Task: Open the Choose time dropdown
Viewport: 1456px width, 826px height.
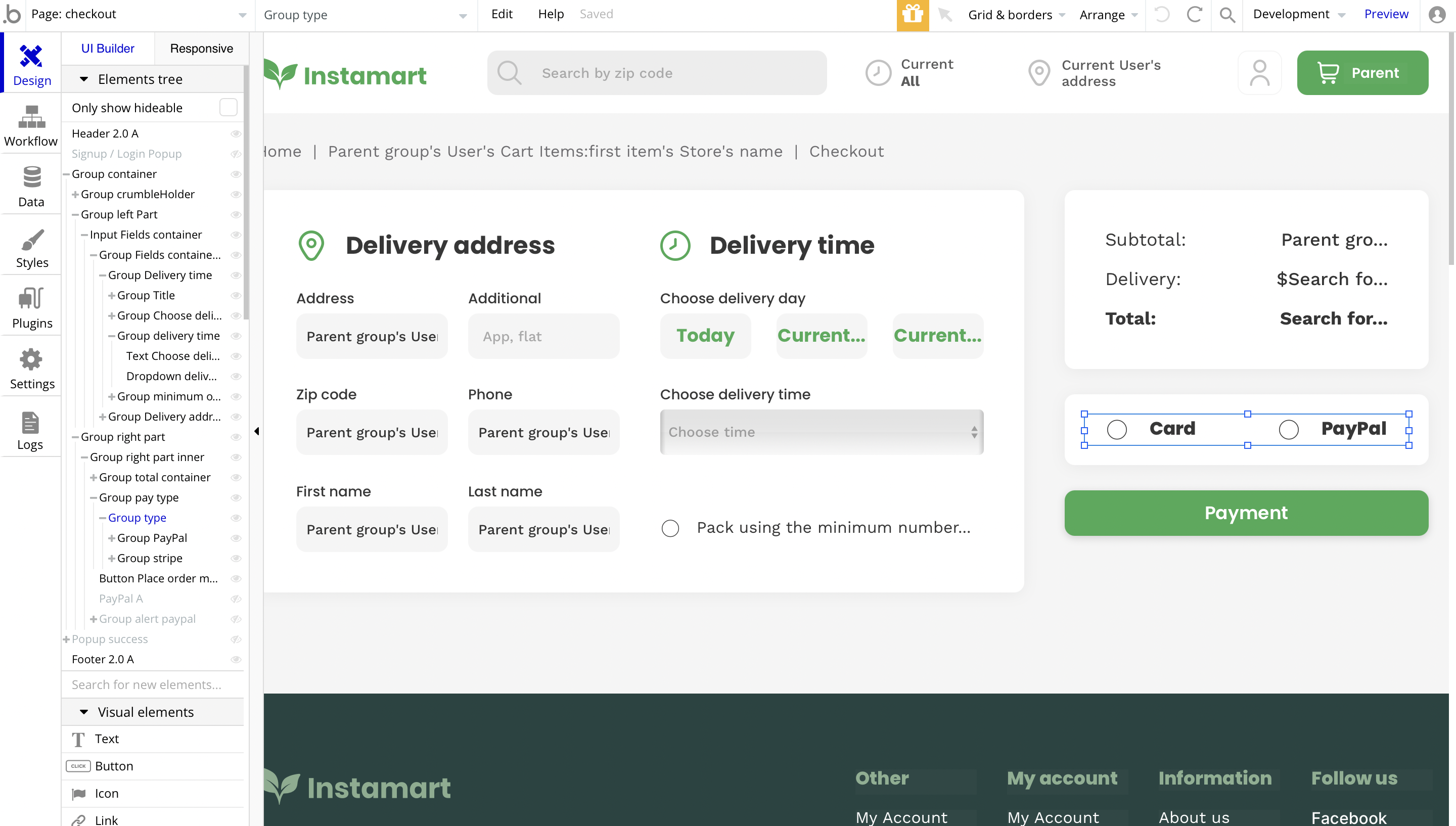Action: [822, 432]
